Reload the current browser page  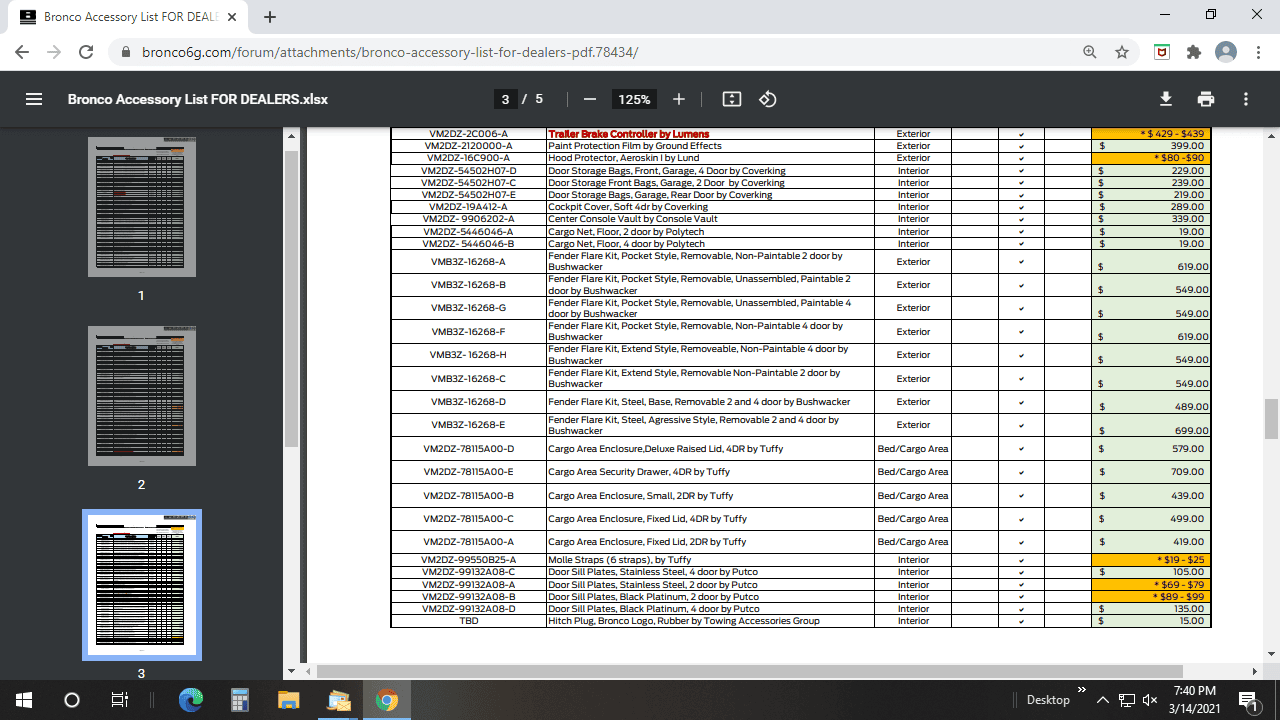(x=86, y=52)
